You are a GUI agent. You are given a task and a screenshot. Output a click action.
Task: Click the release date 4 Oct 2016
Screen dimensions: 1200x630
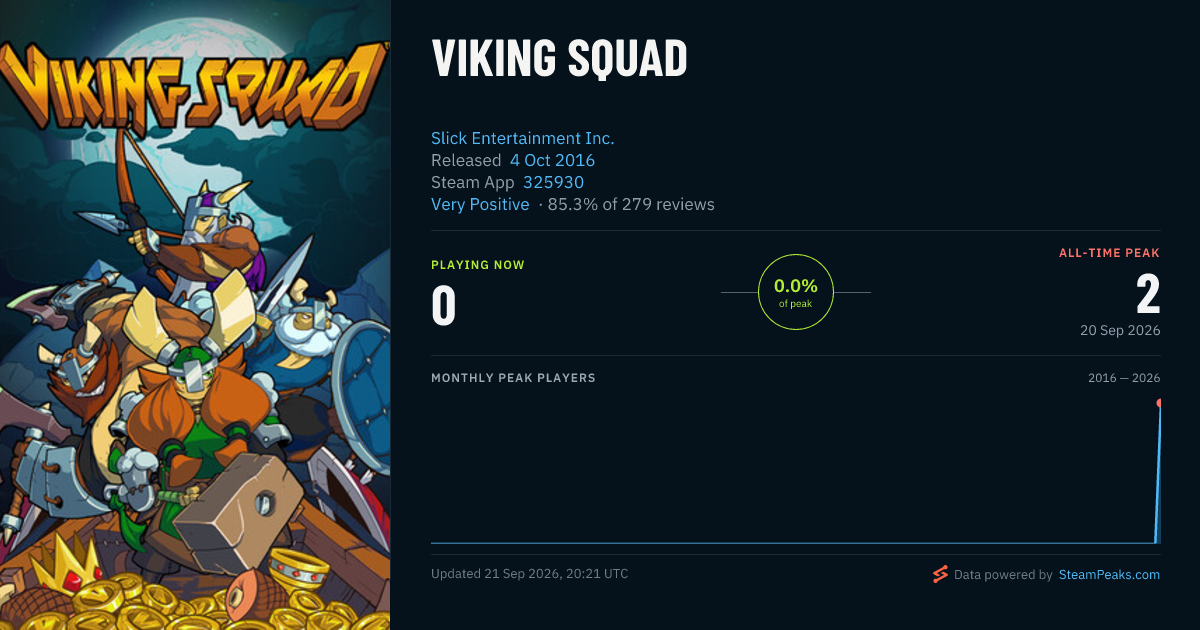(x=552, y=161)
